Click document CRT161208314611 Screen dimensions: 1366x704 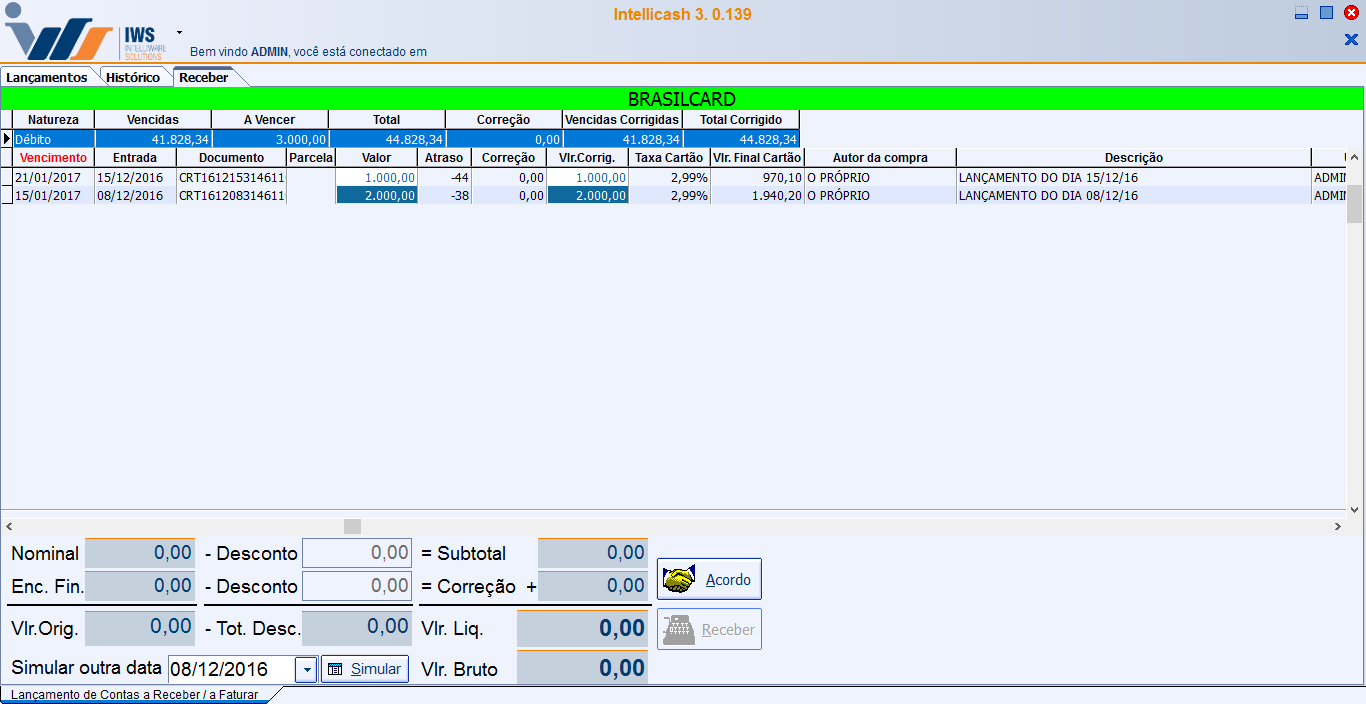pos(231,196)
